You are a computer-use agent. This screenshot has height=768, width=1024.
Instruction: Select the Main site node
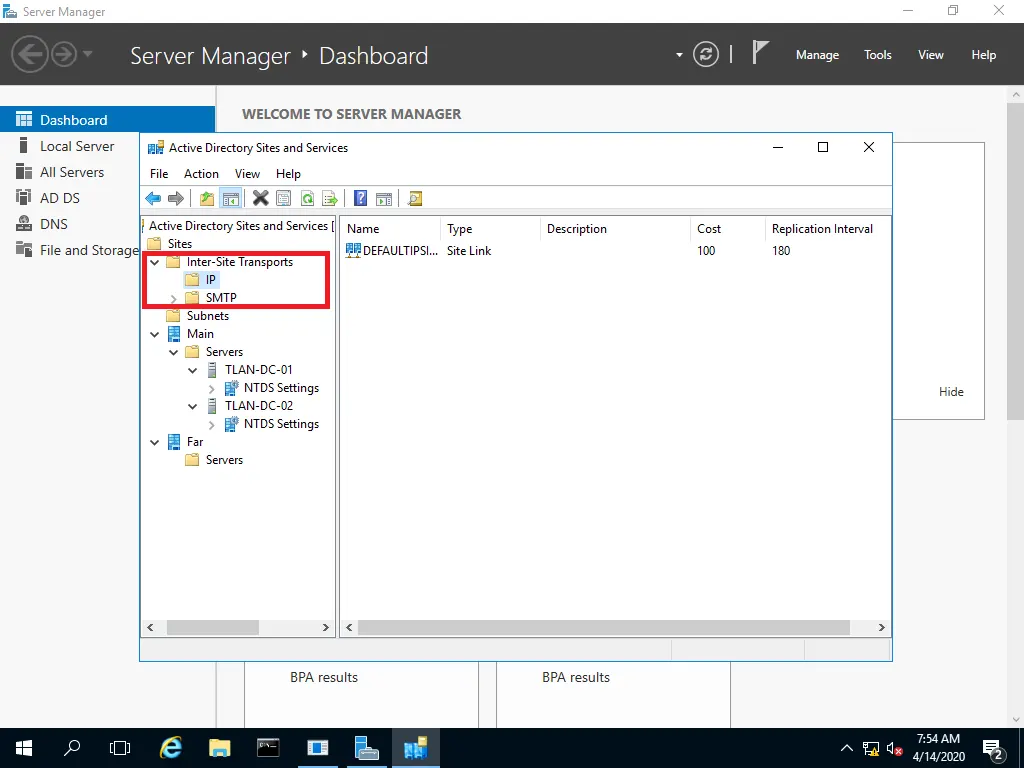click(x=200, y=334)
